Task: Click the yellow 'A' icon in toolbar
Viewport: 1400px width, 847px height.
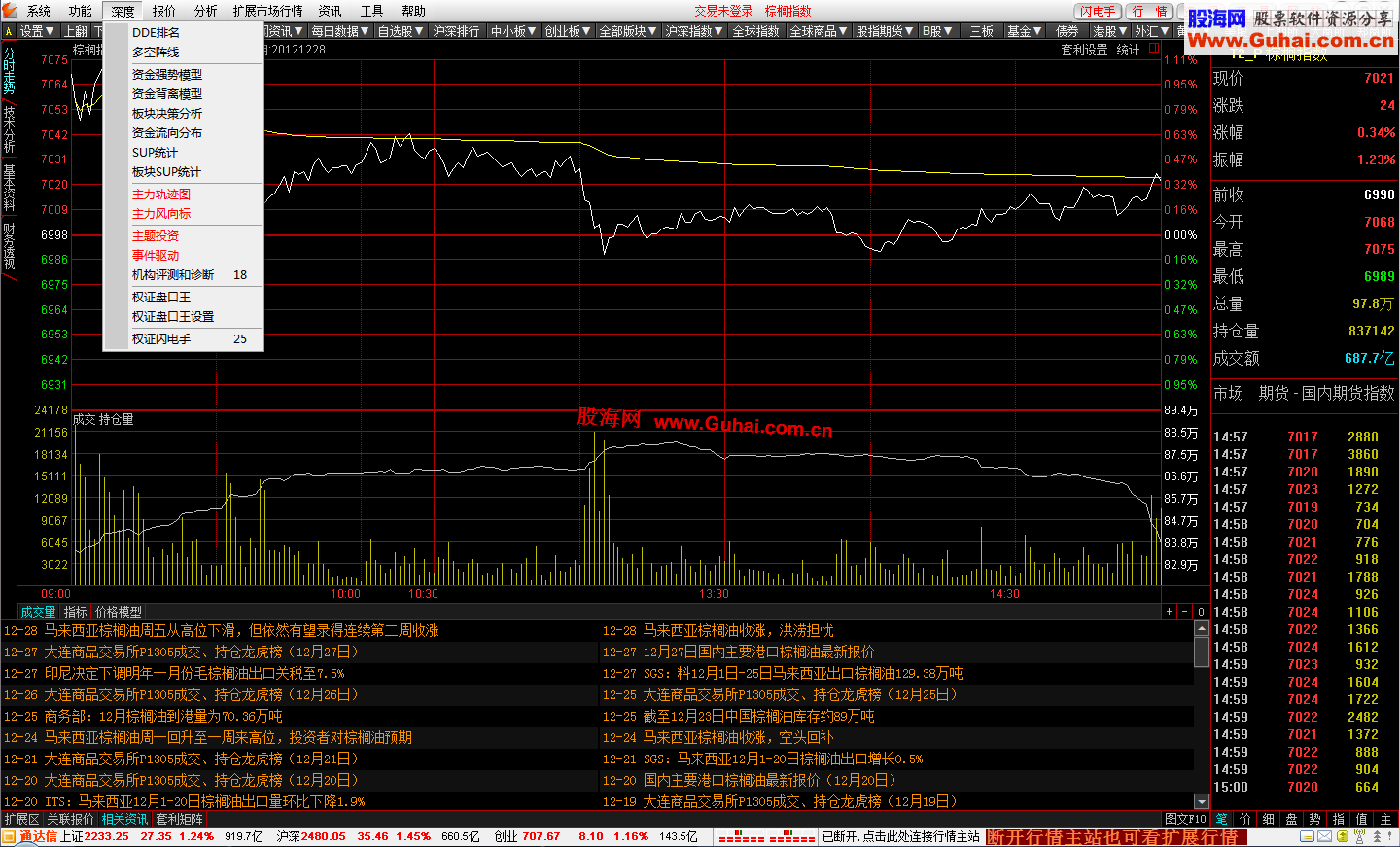Action: pos(9,31)
